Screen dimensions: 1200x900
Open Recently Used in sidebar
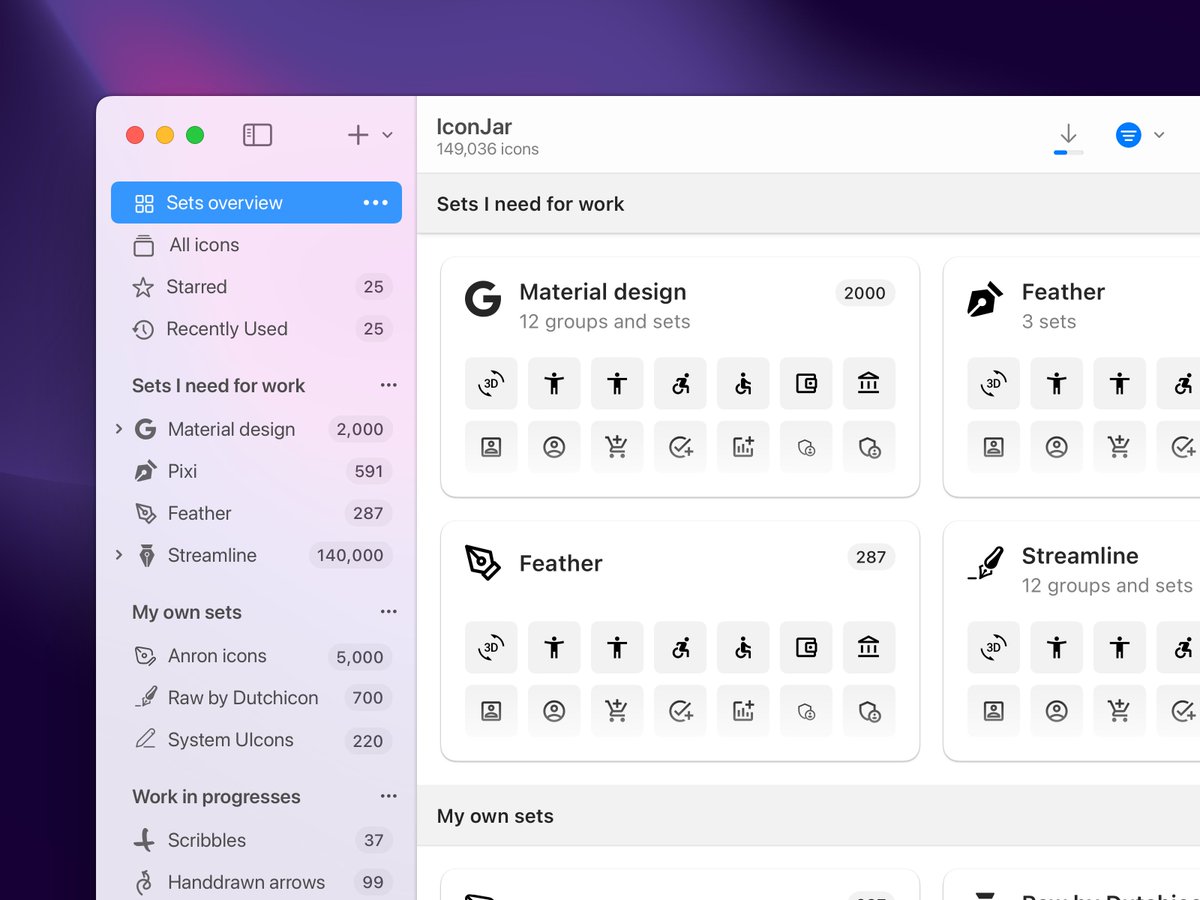pyautogui.click(x=256, y=329)
